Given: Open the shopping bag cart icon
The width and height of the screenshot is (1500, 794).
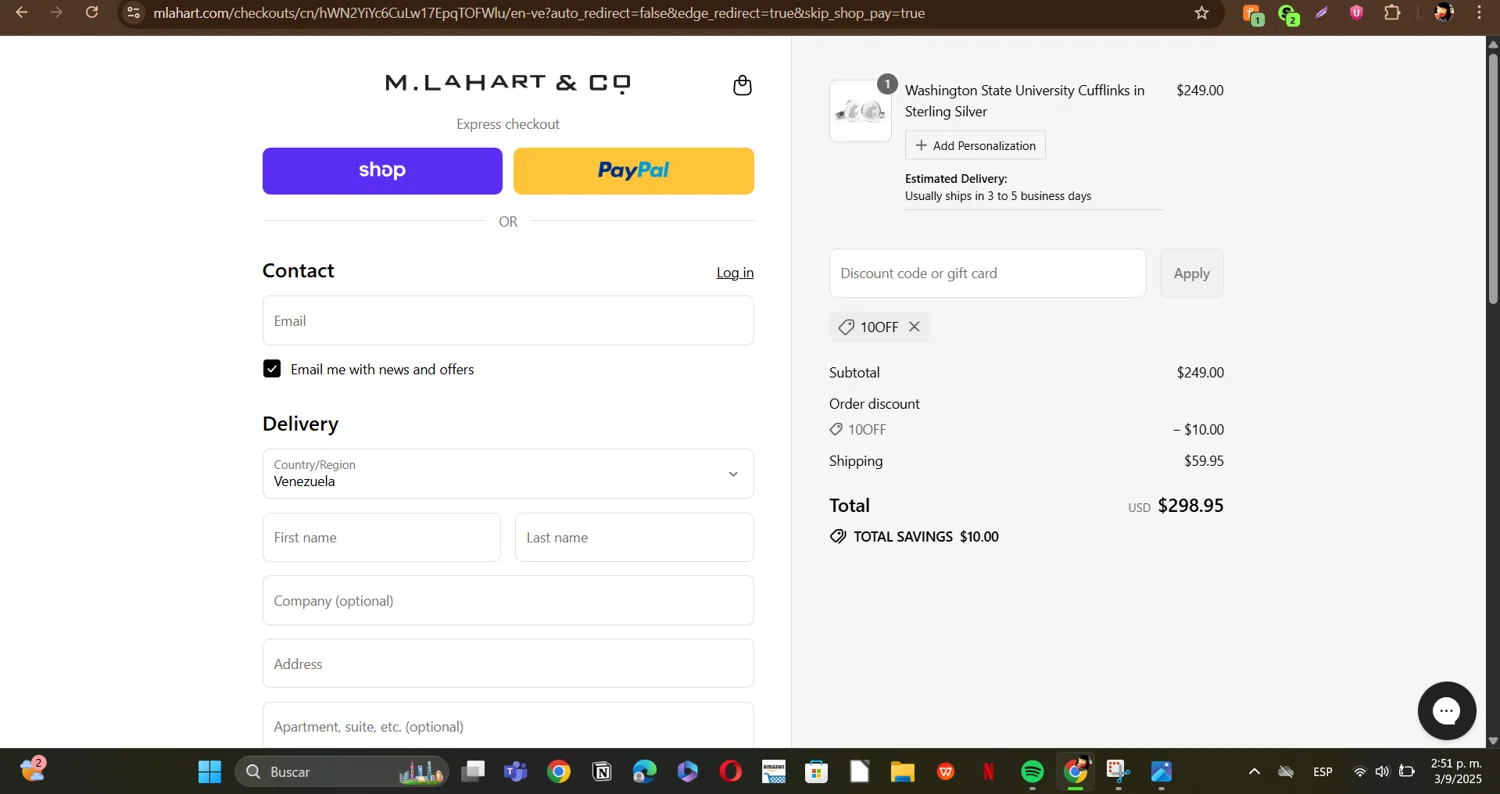Looking at the screenshot, I should click(742, 85).
